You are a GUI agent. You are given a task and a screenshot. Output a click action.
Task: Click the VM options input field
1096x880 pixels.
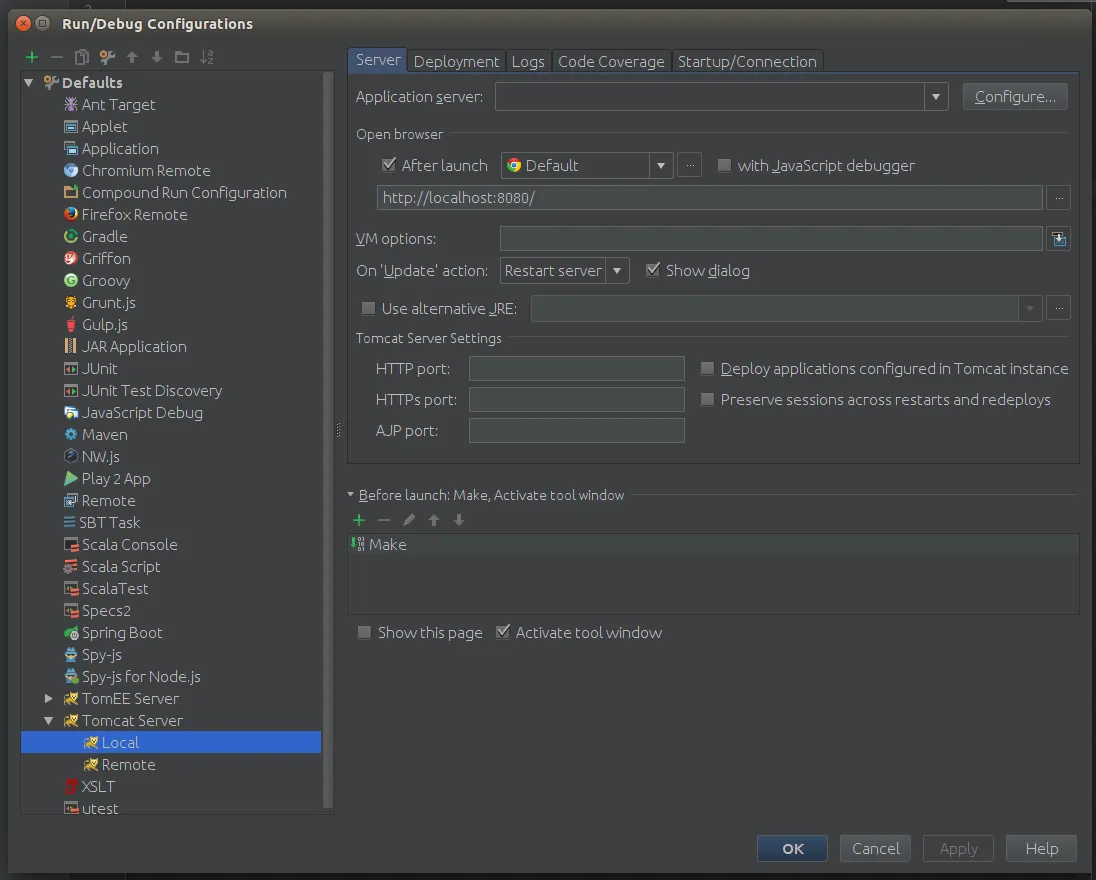click(x=771, y=238)
